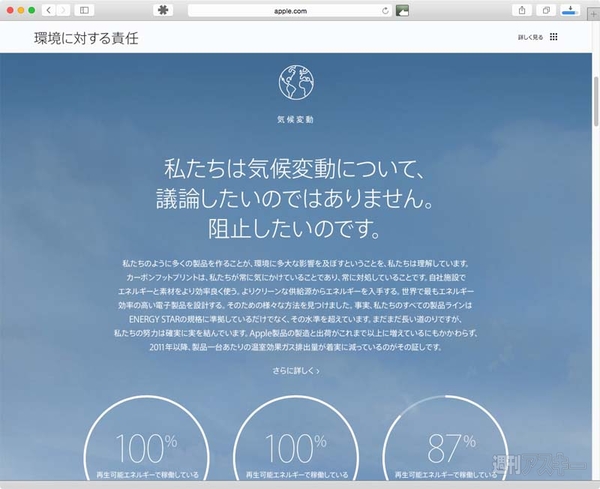
Task: Click the green image extension icon beside address bar
Action: pyautogui.click(x=402, y=11)
